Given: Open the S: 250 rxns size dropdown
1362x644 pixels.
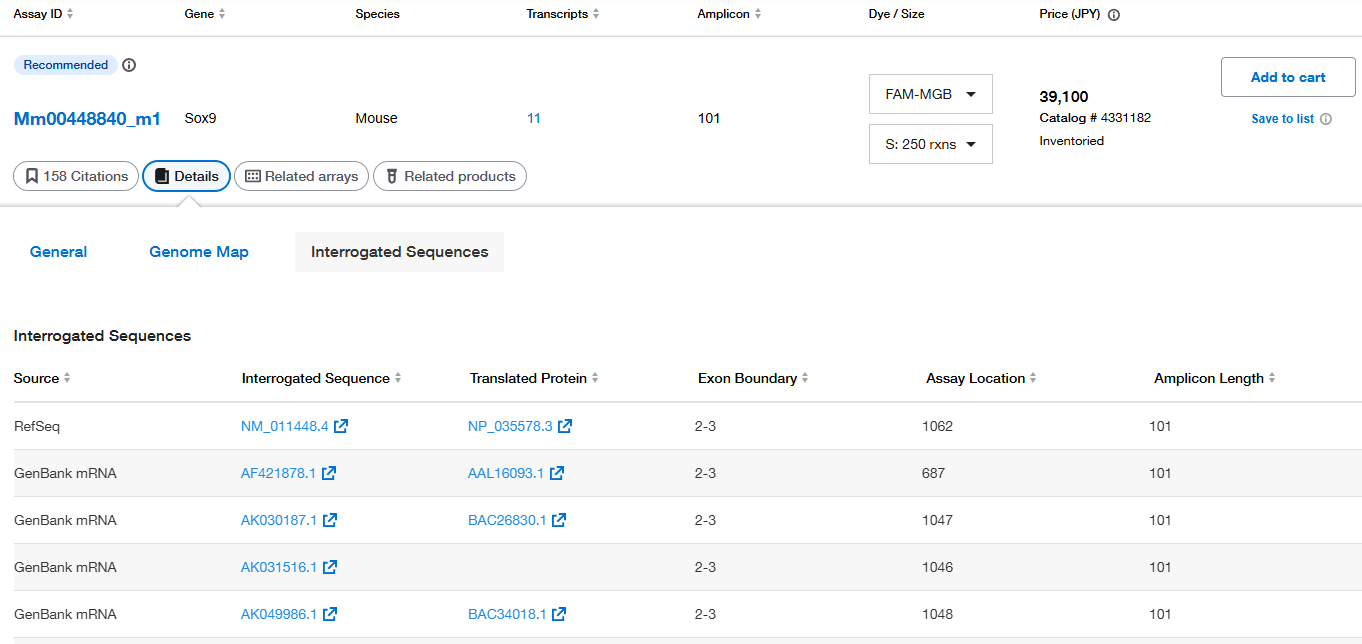Looking at the screenshot, I should pos(930,144).
